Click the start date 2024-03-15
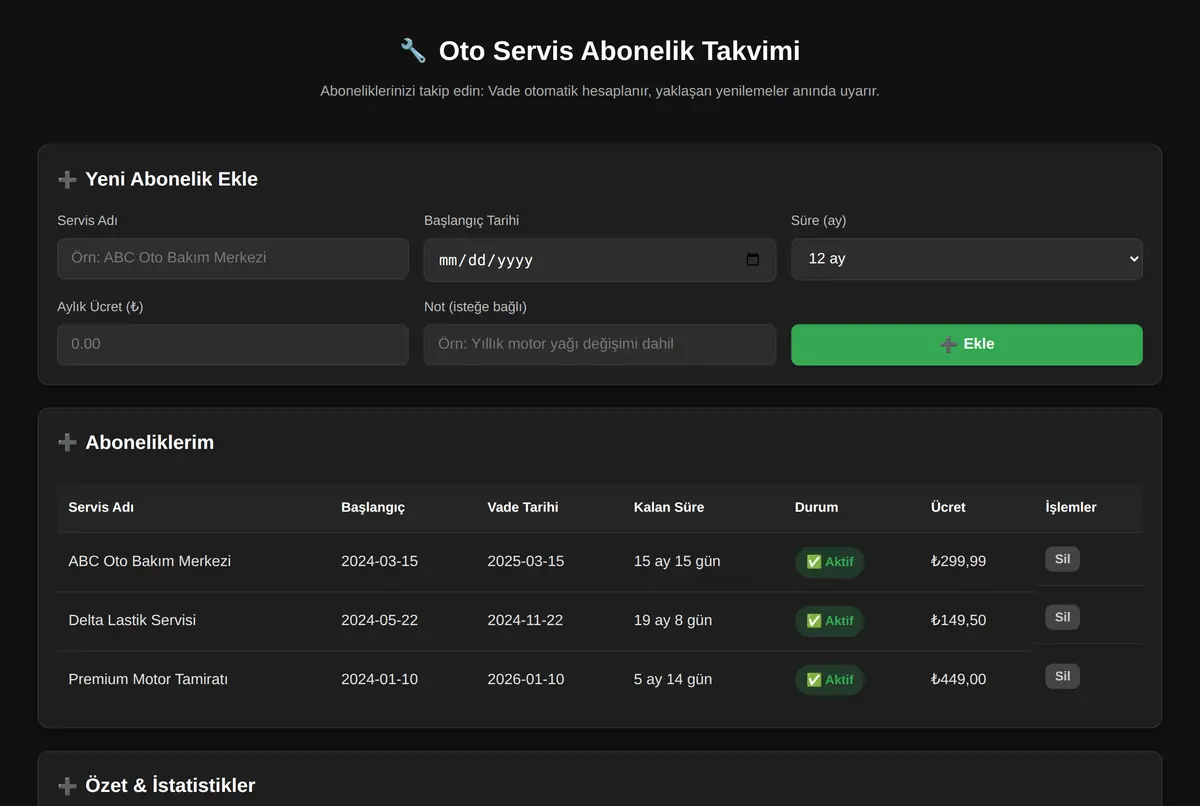Image resolution: width=1200 pixels, height=806 pixels. point(379,561)
